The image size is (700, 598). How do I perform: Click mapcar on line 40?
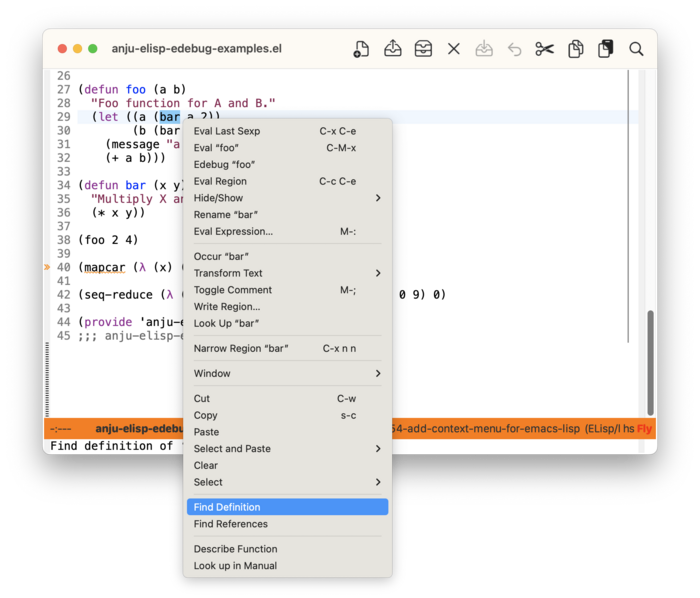(x=105, y=267)
